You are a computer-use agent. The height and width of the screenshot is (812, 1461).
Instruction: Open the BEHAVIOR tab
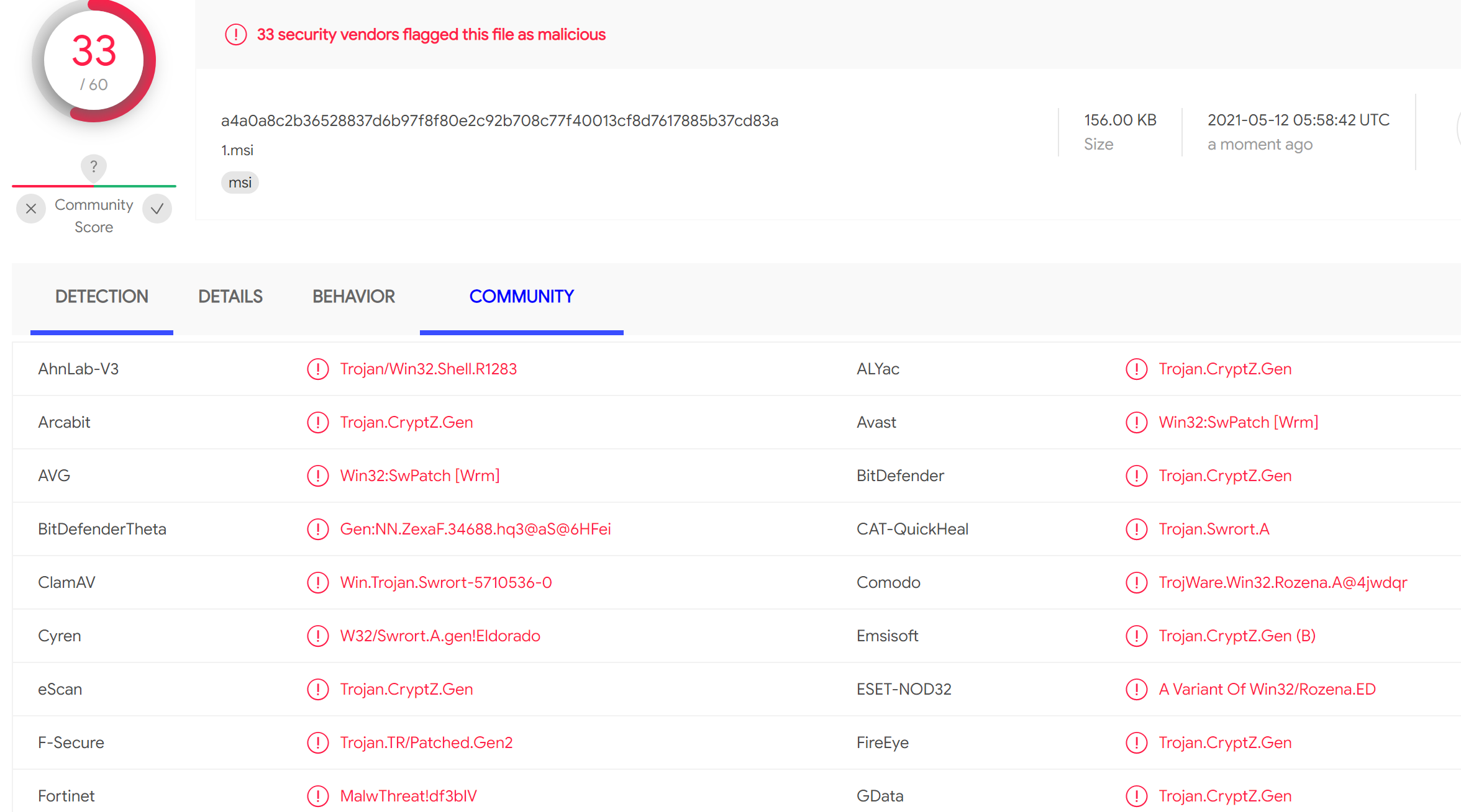[x=353, y=297]
